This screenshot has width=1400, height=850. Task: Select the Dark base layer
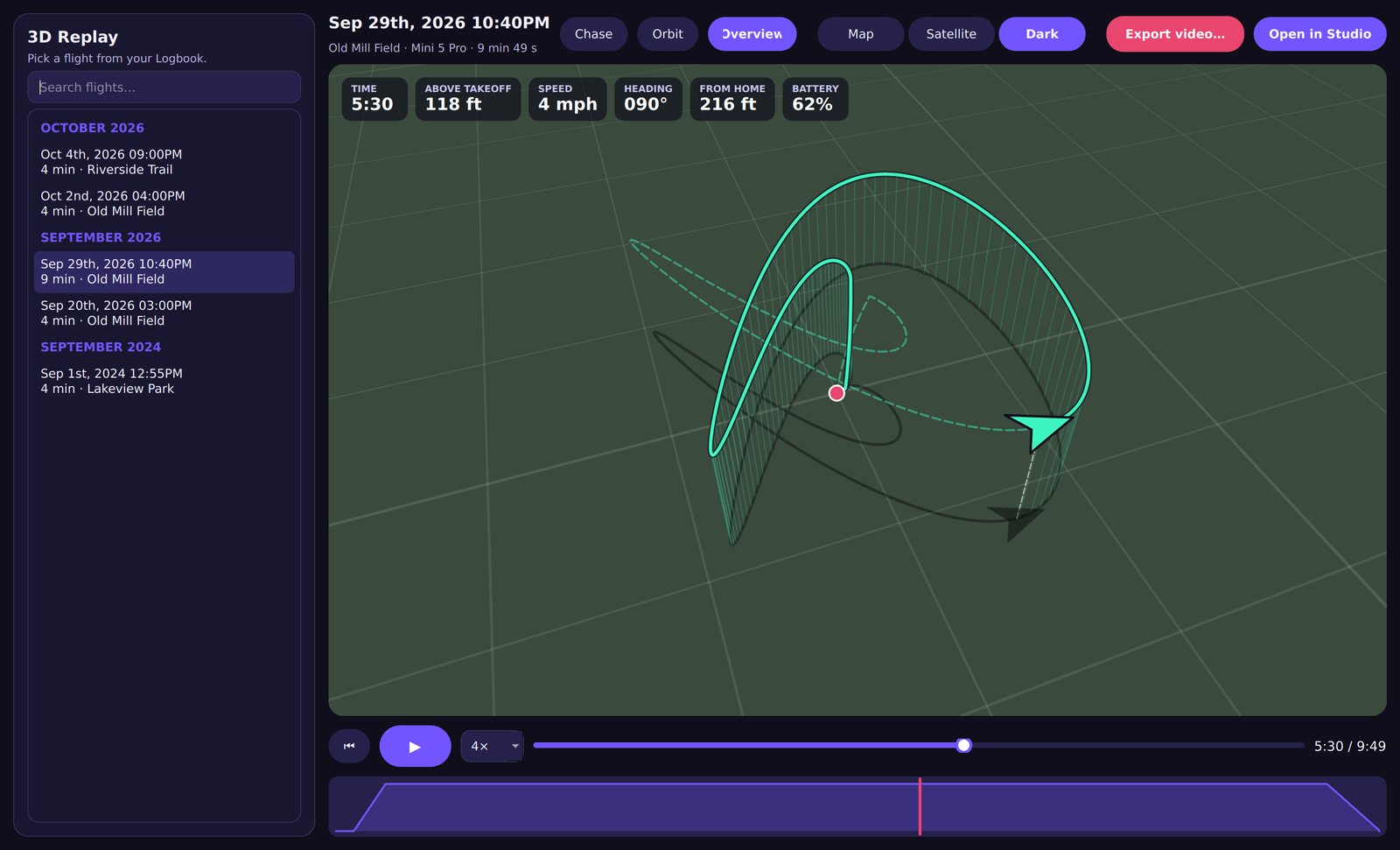pyautogui.click(x=1042, y=34)
